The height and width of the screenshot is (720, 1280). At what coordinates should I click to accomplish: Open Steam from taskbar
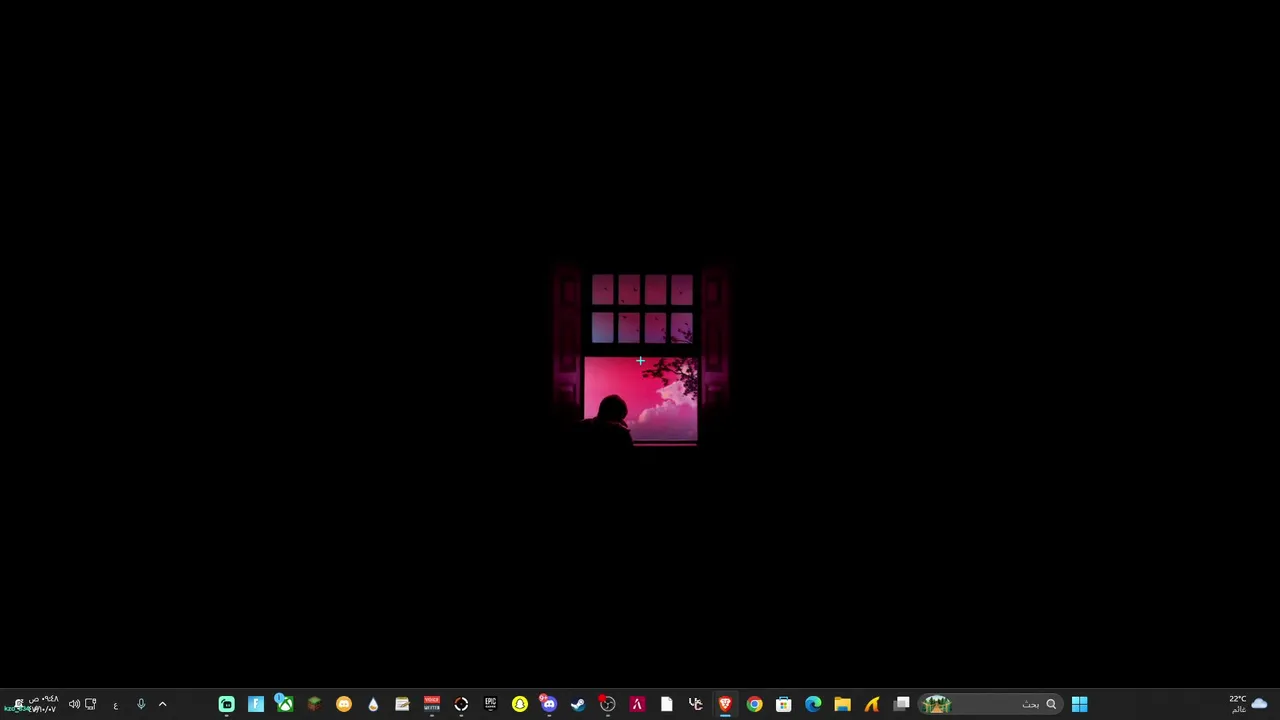578,704
